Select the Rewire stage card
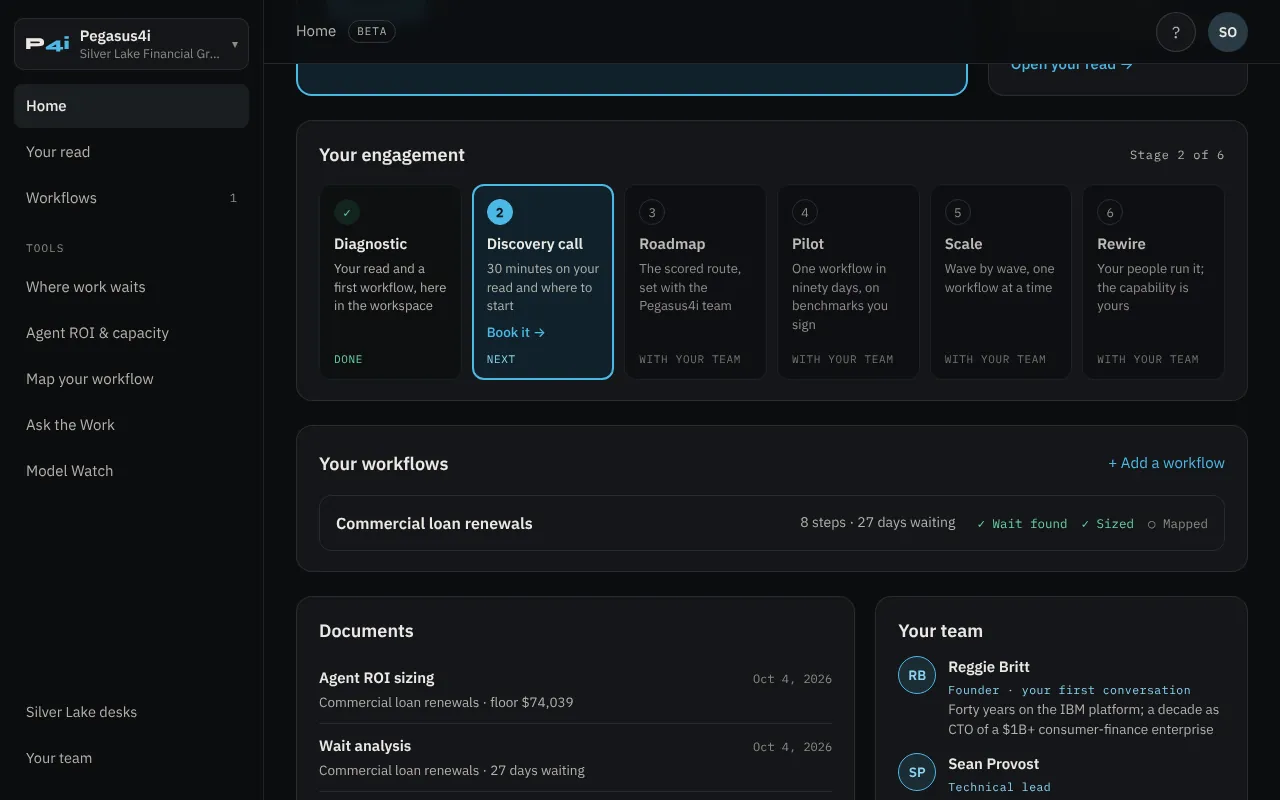 point(1153,282)
